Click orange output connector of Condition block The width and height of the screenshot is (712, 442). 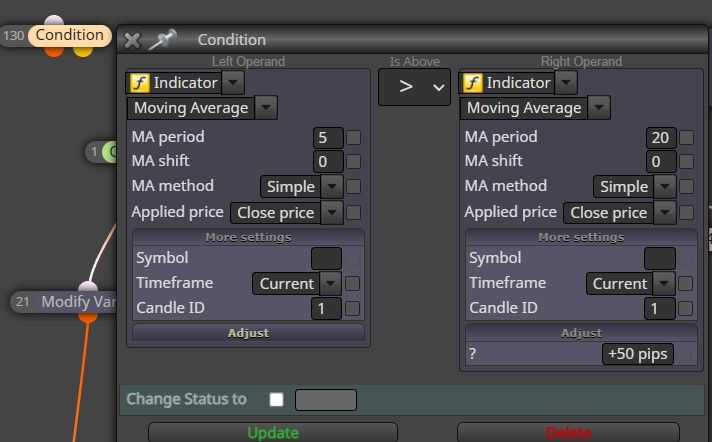pos(54,51)
